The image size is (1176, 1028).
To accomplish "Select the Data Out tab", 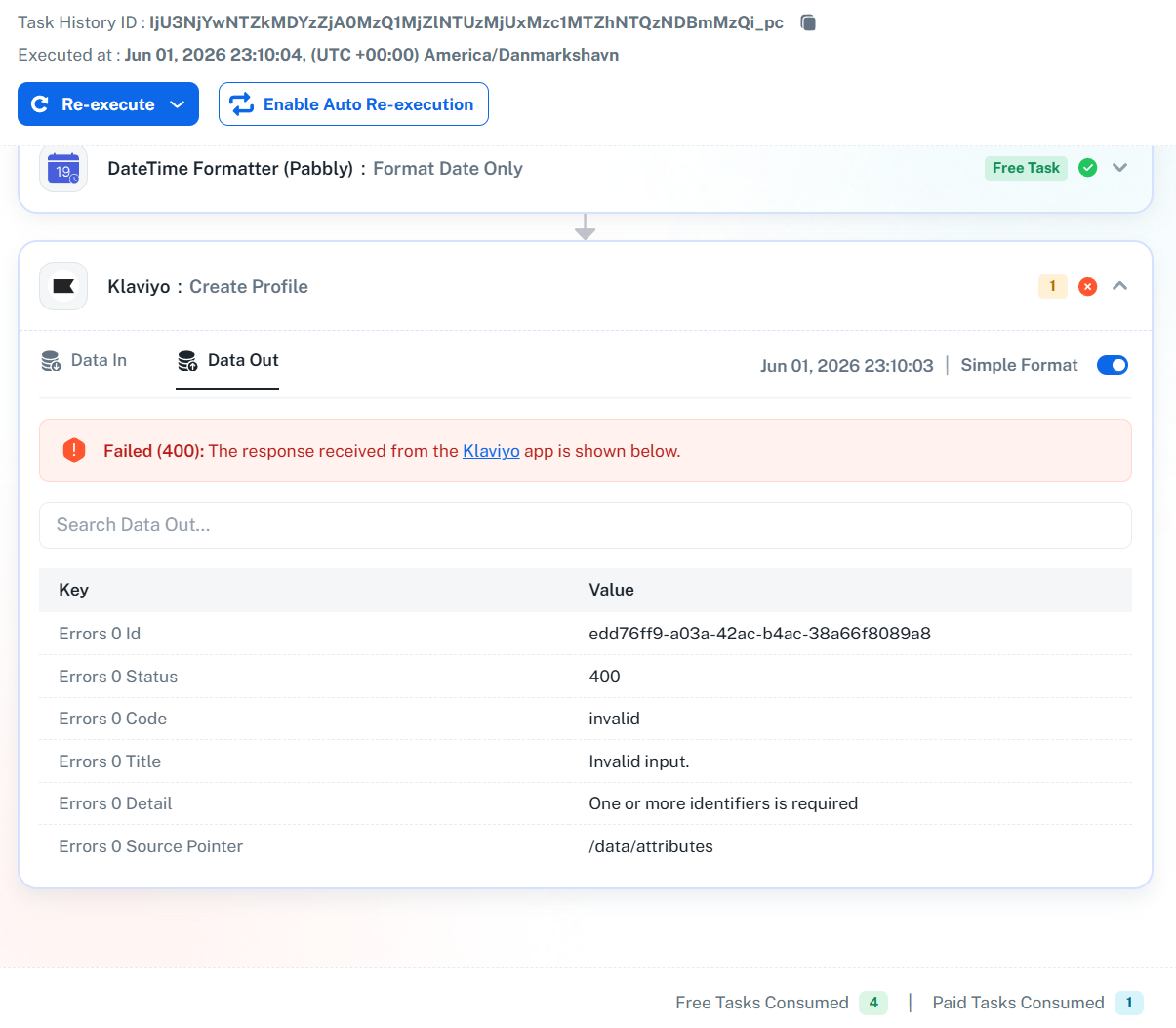I will (227, 361).
